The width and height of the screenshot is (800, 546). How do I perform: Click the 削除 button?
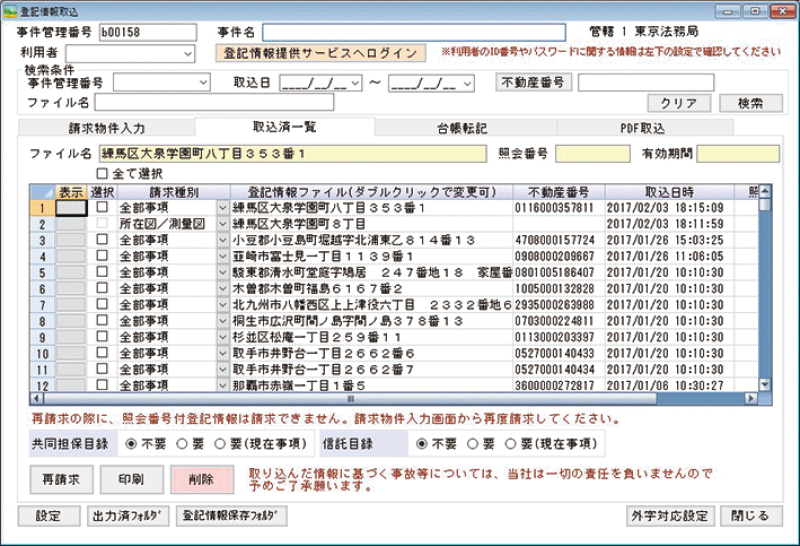coord(201,479)
